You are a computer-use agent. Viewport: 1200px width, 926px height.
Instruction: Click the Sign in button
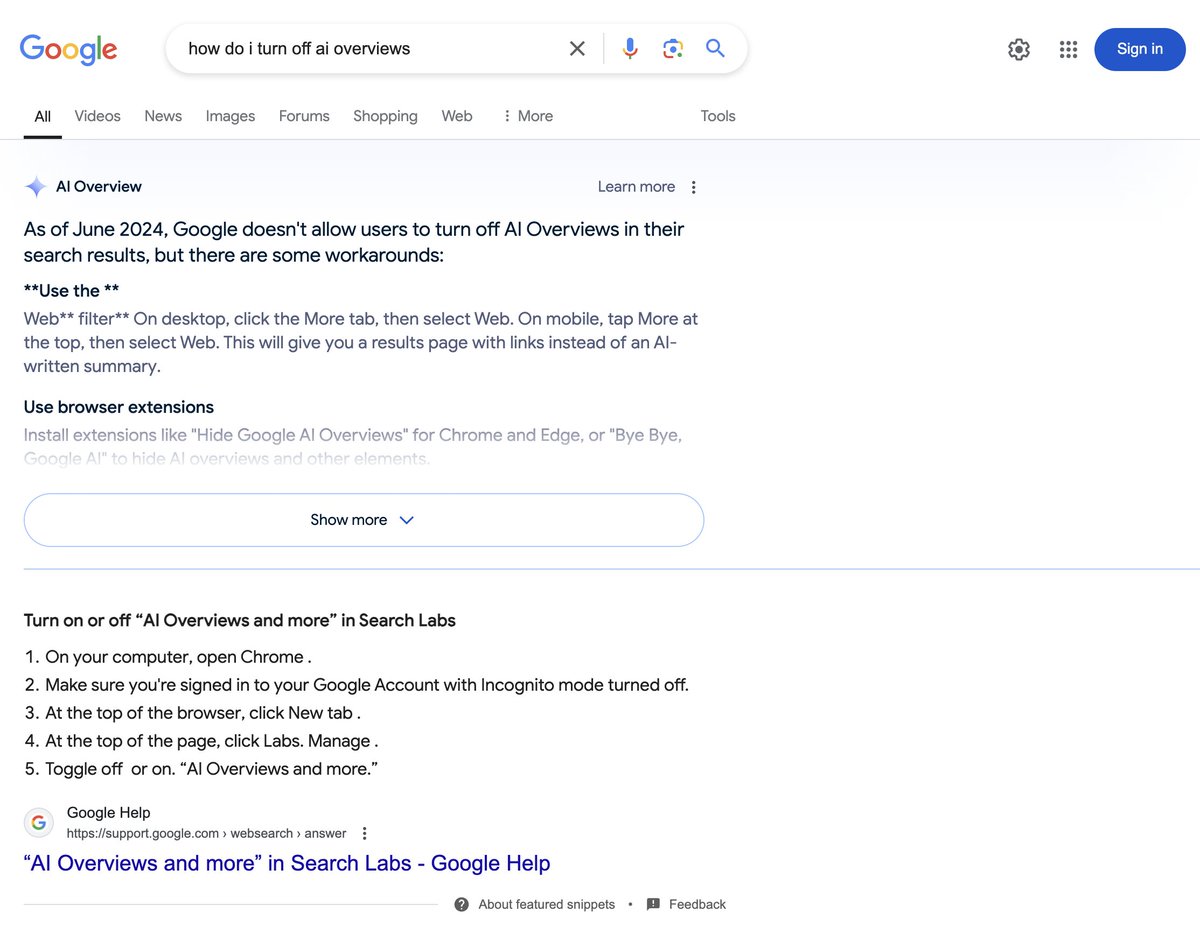point(1140,49)
